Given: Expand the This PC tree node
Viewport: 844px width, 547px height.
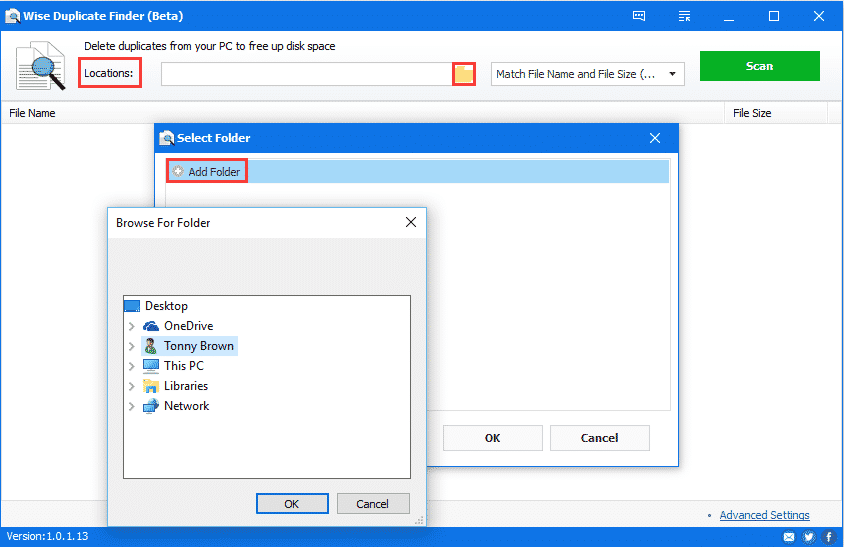Looking at the screenshot, I should (x=131, y=366).
